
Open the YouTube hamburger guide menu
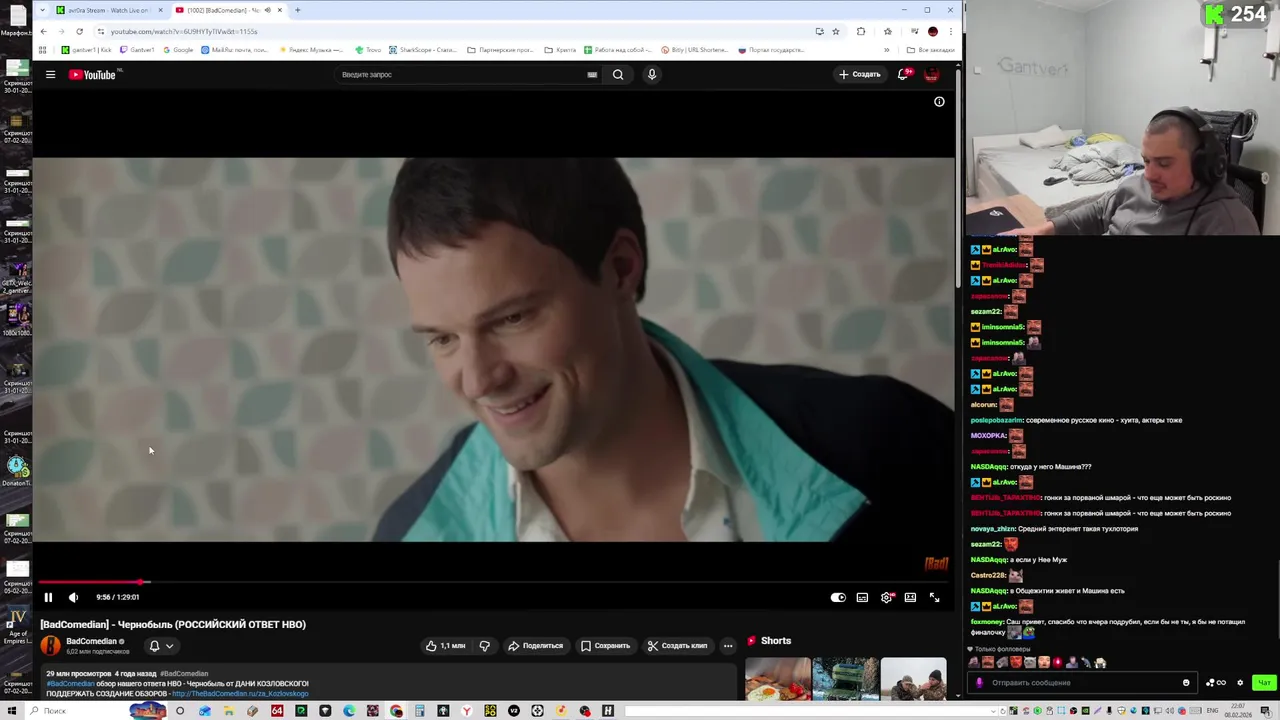50,74
